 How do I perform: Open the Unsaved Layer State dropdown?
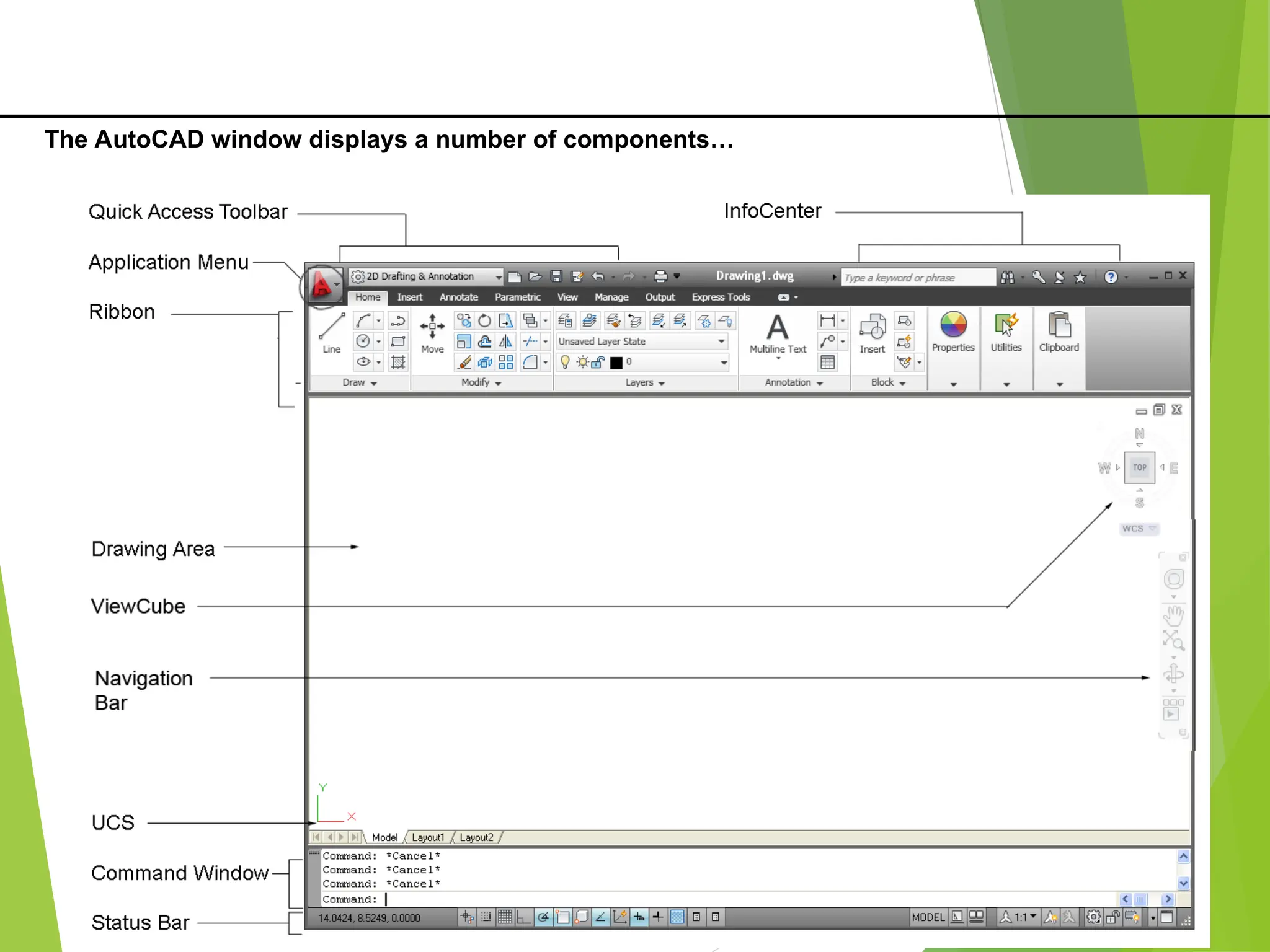tap(642, 342)
